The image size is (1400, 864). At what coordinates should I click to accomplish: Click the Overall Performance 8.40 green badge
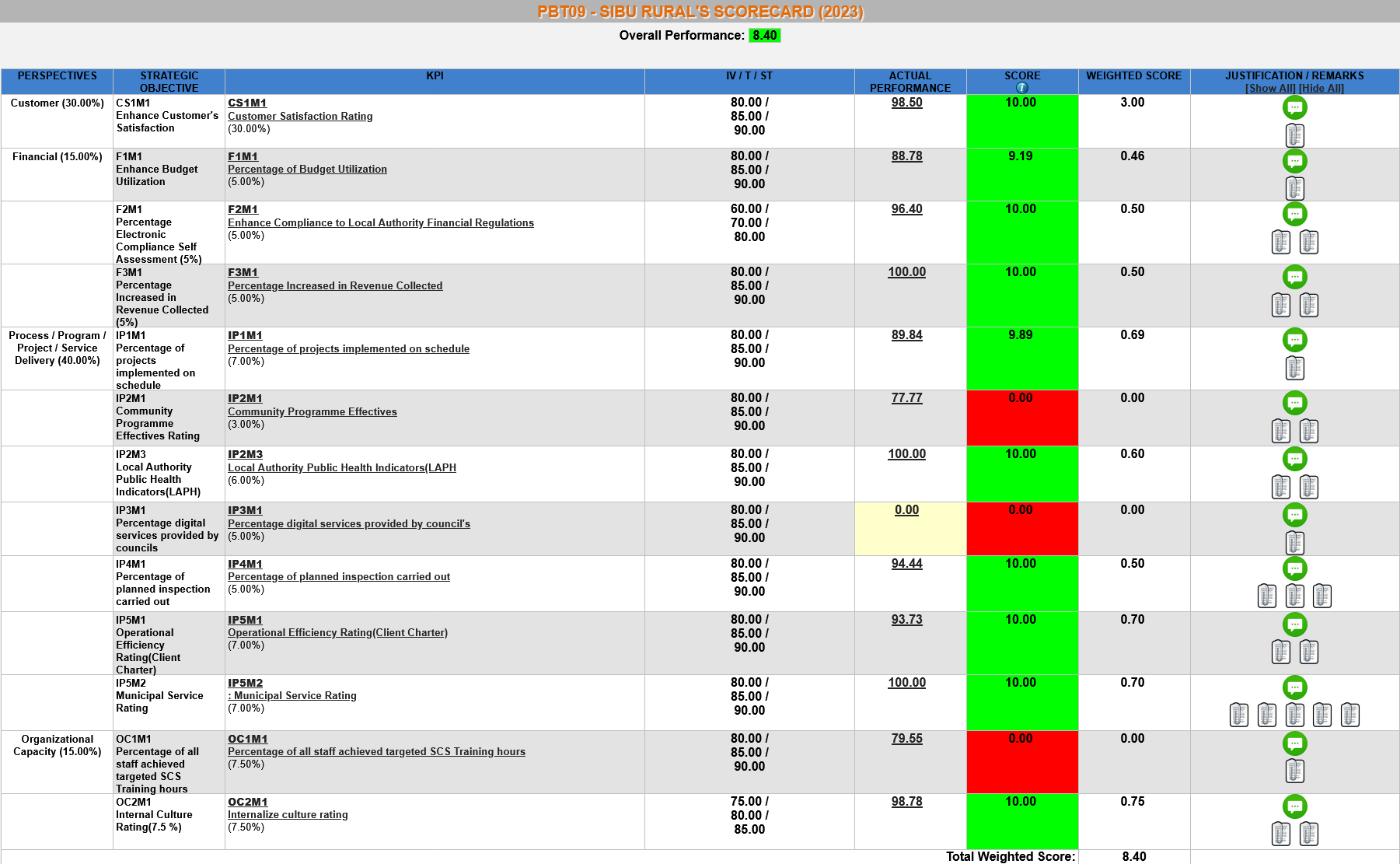point(764,36)
